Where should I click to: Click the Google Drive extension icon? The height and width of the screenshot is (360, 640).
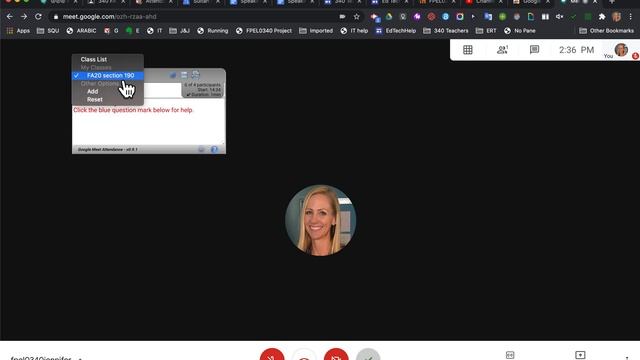click(x=389, y=17)
